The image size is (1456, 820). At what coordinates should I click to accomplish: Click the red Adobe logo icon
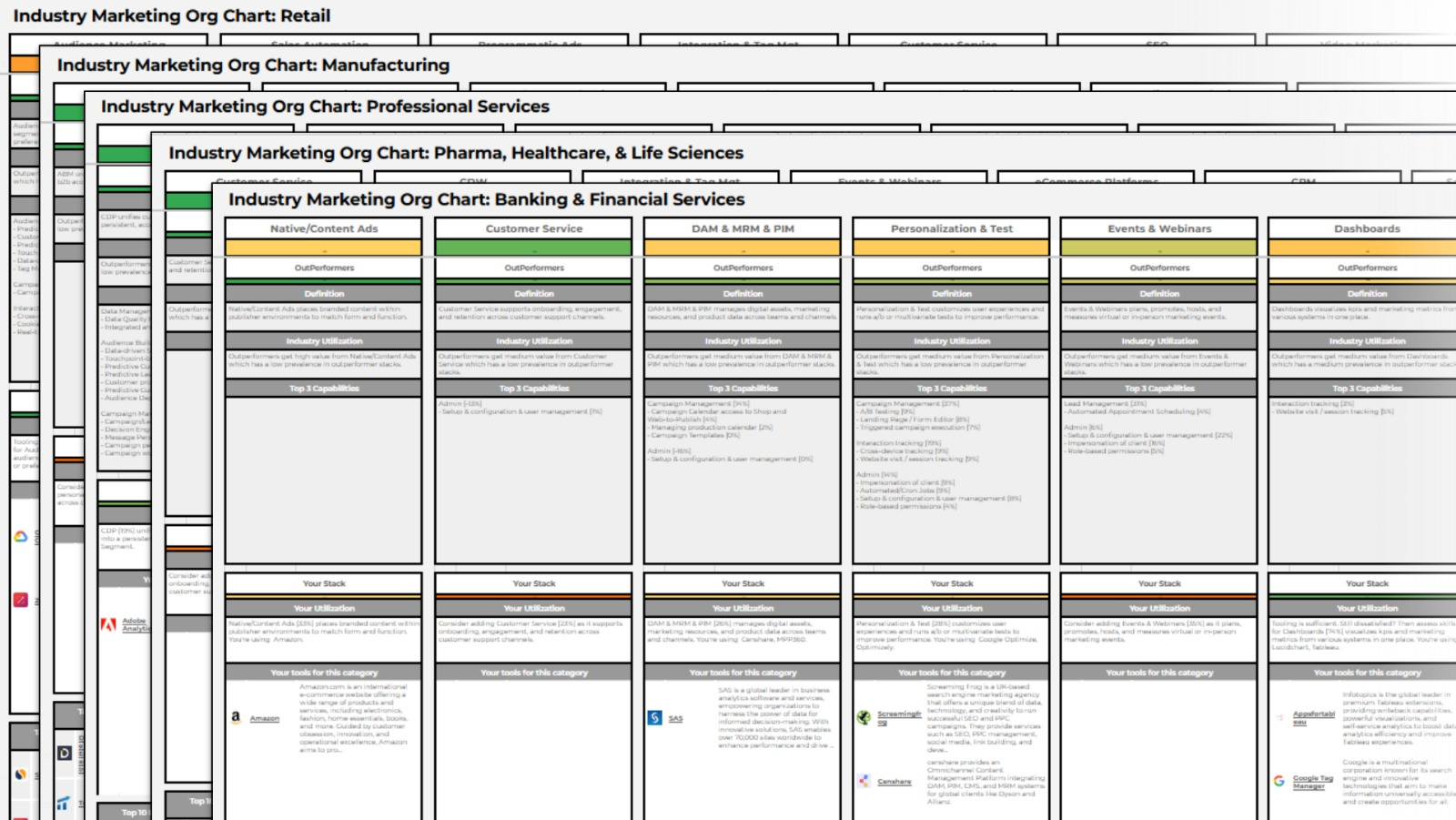(108, 624)
